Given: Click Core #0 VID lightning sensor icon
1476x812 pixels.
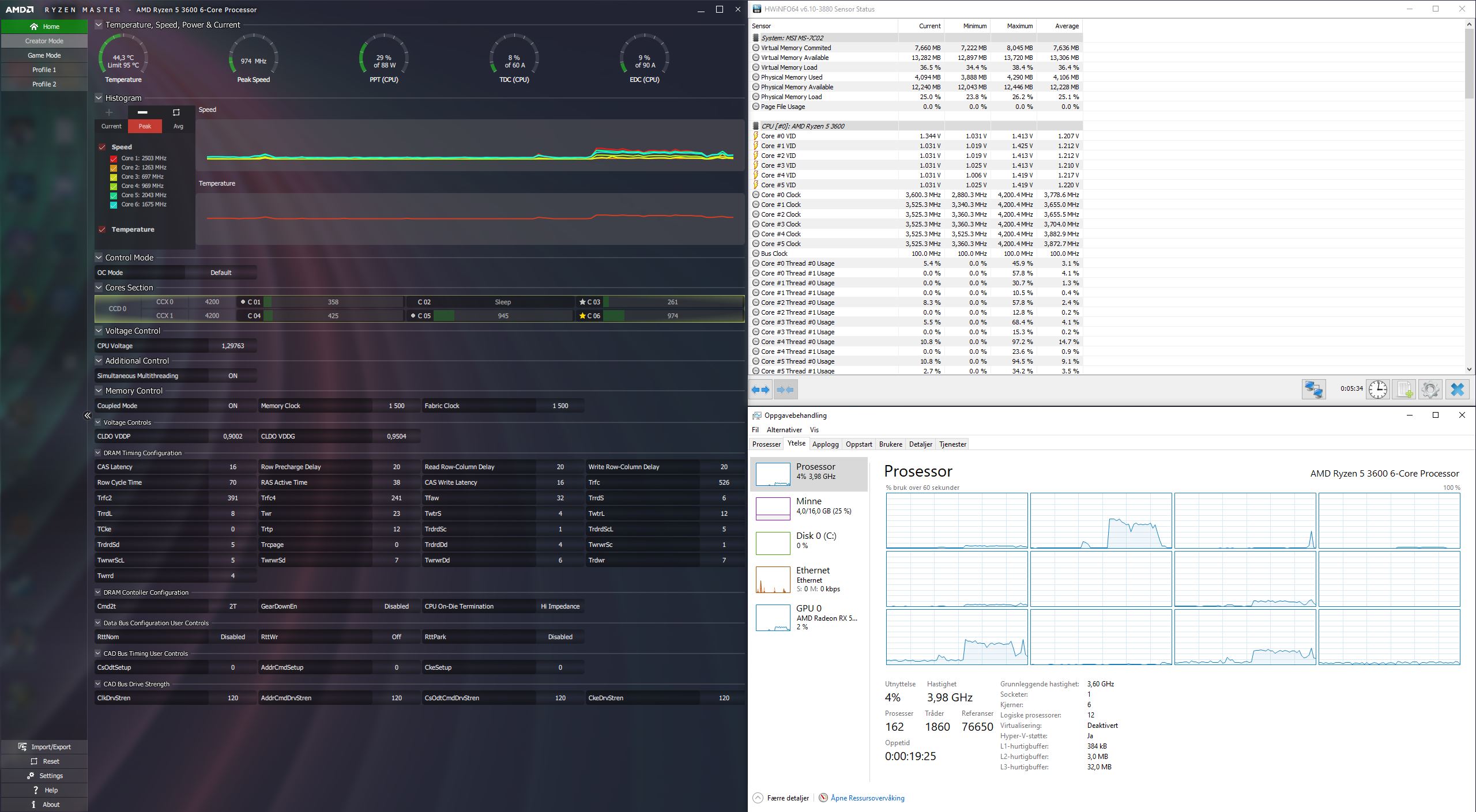Looking at the screenshot, I should [x=755, y=136].
